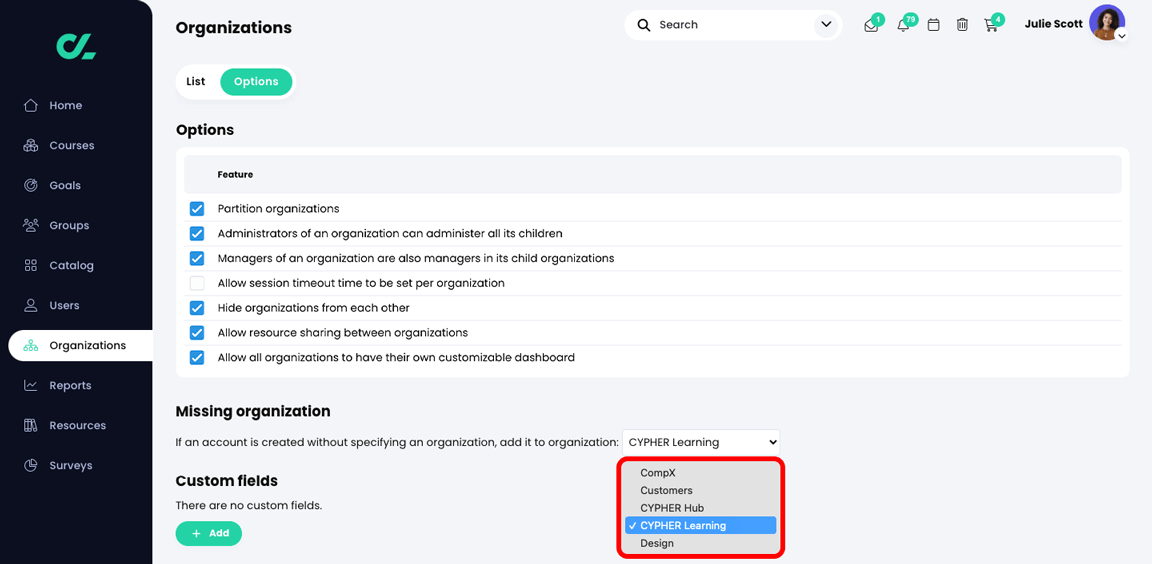The image size is (1152, 564).
Task: Click the Courses cubes icon
Action: pyautogui.click(x=31, y=145)
